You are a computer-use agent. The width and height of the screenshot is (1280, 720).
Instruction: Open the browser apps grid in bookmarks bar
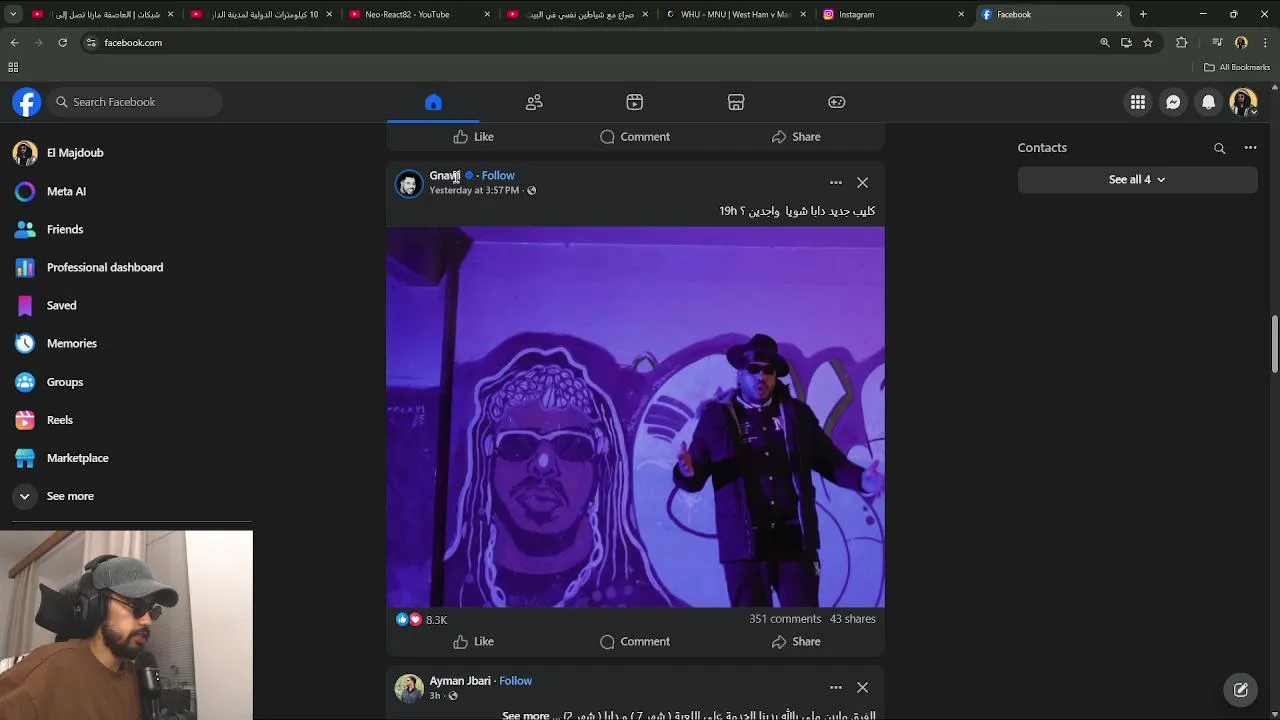(13, 67)
